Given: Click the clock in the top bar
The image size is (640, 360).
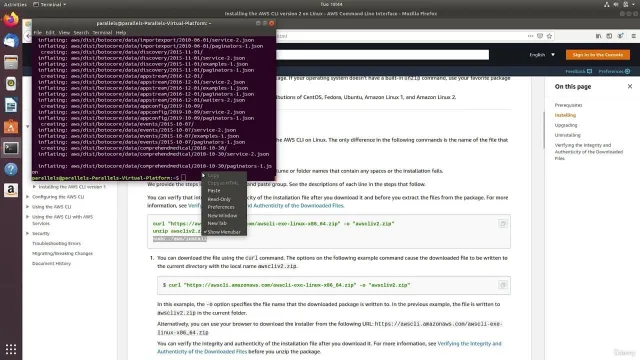Looking at the screenshot, I should 331,4.
